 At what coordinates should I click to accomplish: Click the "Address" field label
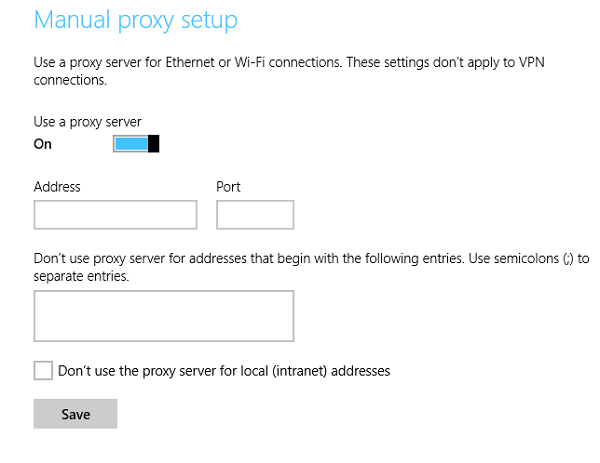(x=57, y=187)
